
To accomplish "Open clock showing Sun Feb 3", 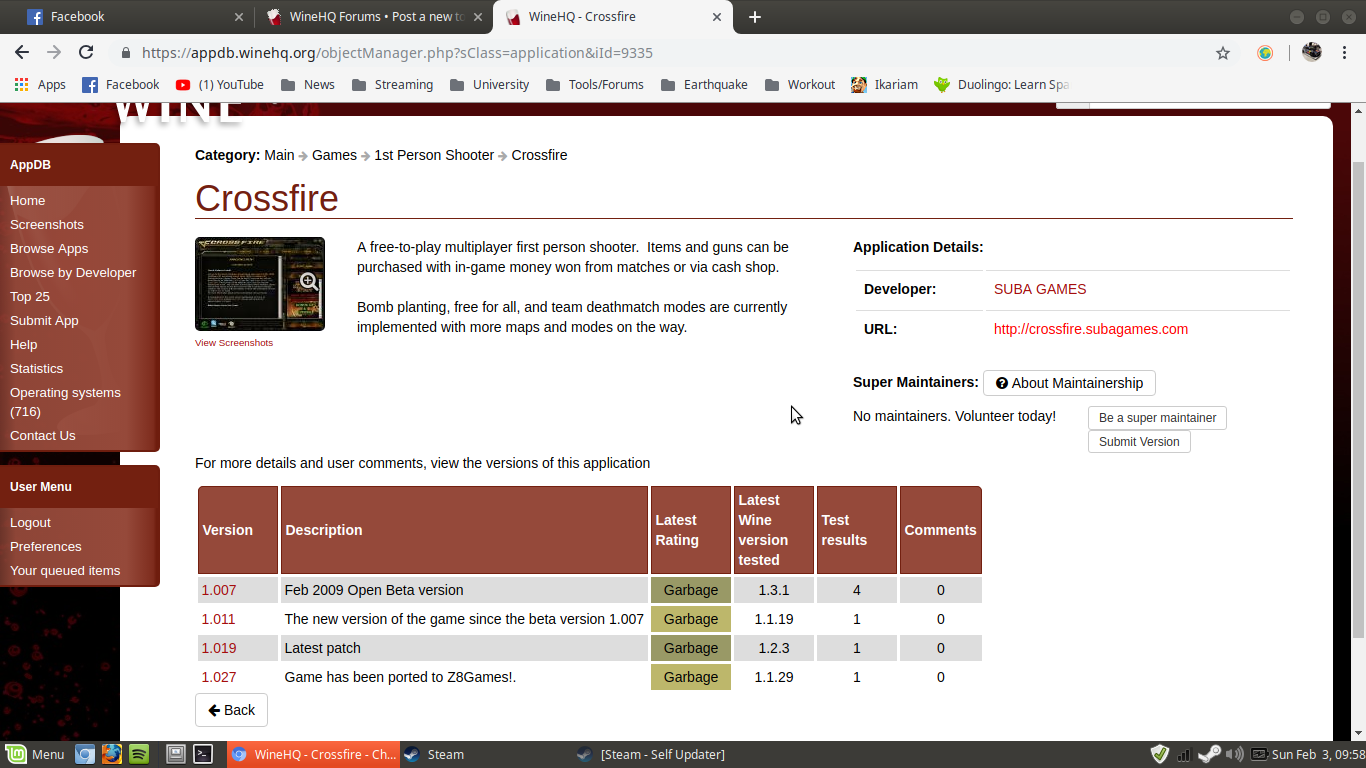I will [x=1318, y=755].
